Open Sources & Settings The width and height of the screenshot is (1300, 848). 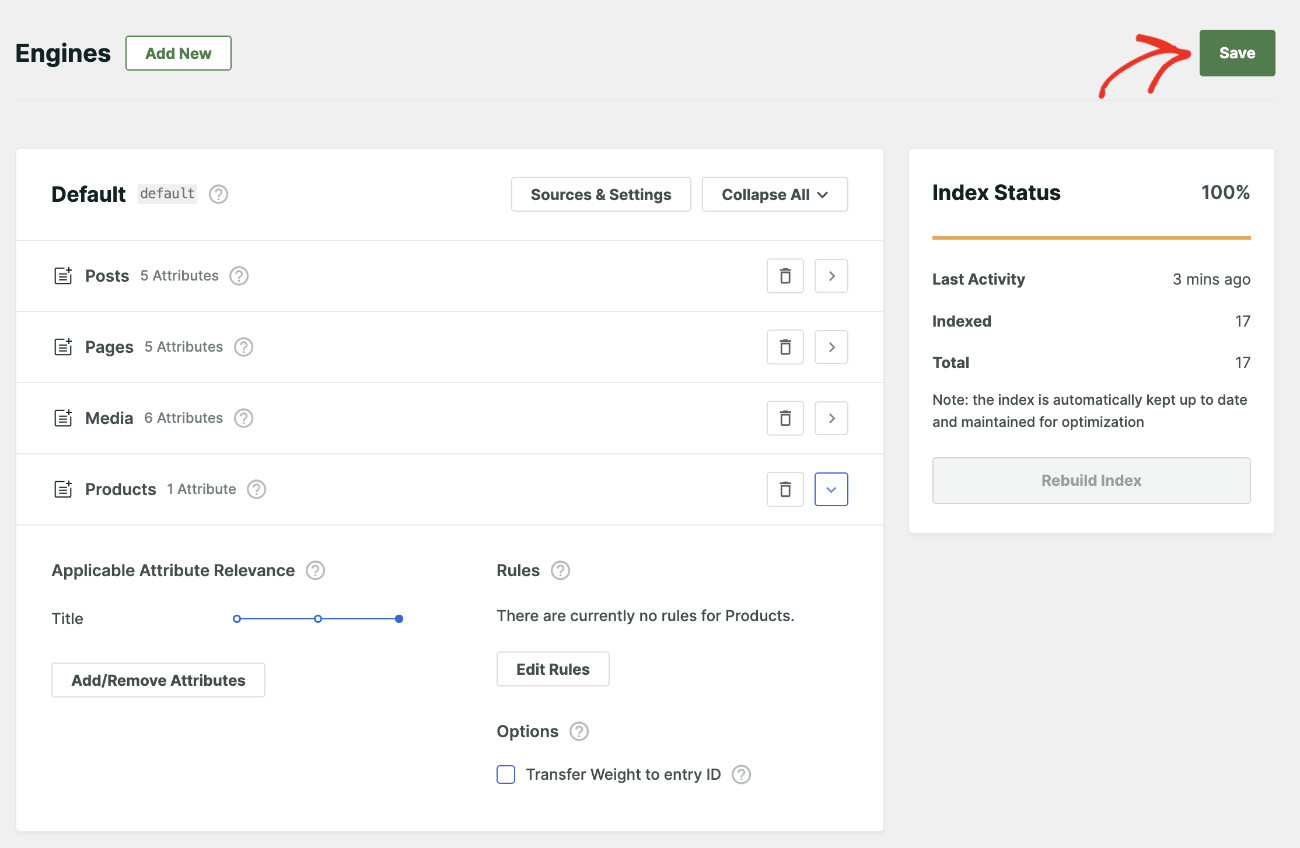600,194
